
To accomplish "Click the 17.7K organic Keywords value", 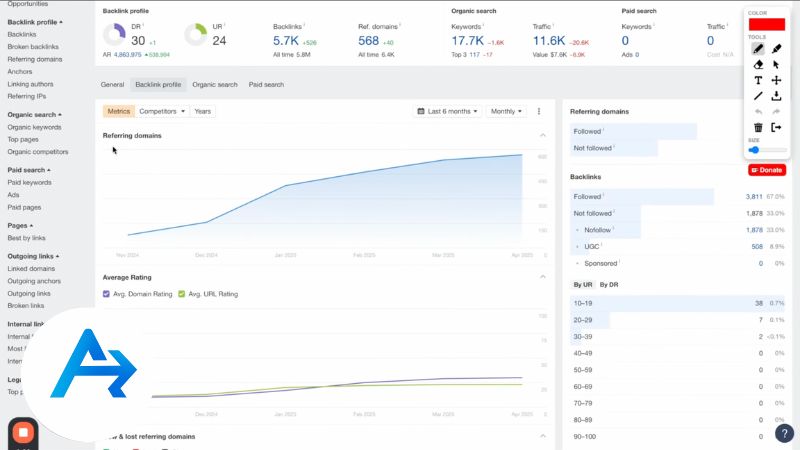I will coord(467,41).
